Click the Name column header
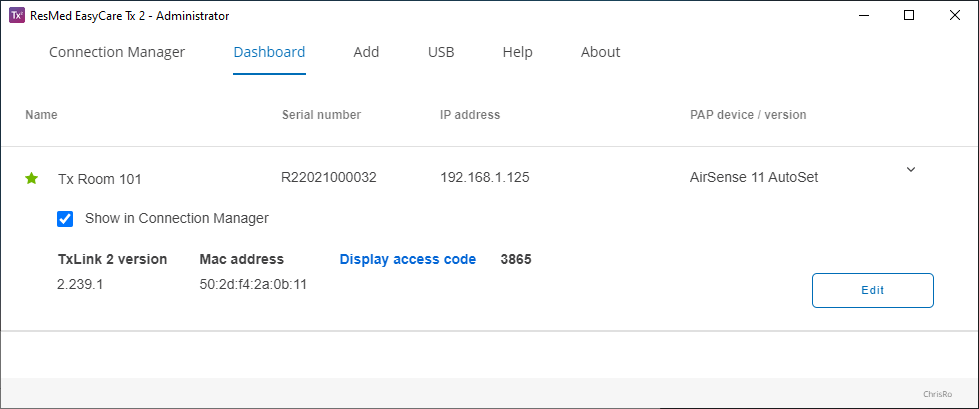The height and width of the screenshot is (409, 979). [x=41, y=115]
